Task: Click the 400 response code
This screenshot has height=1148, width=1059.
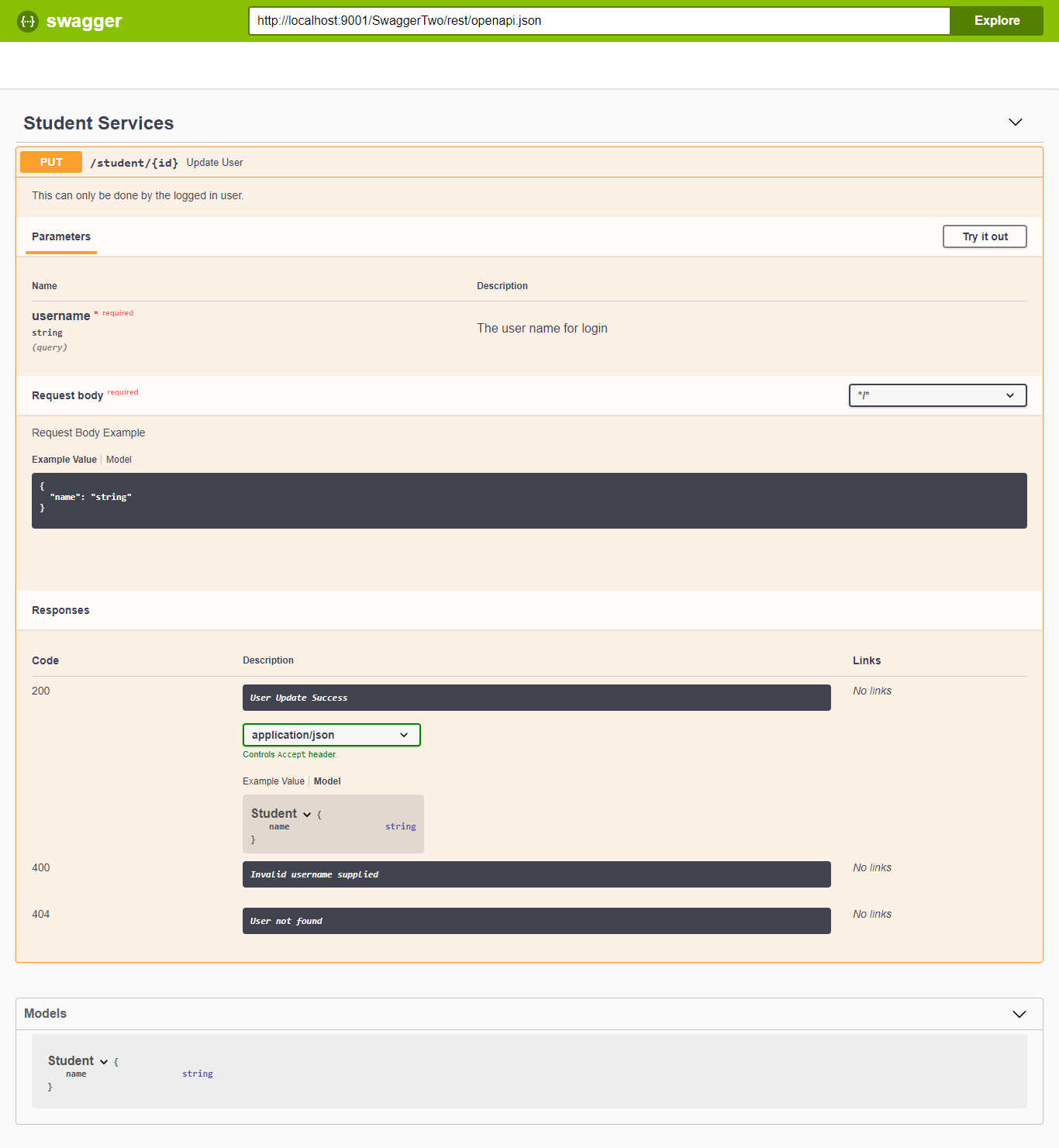Action: tap(41, 867)
